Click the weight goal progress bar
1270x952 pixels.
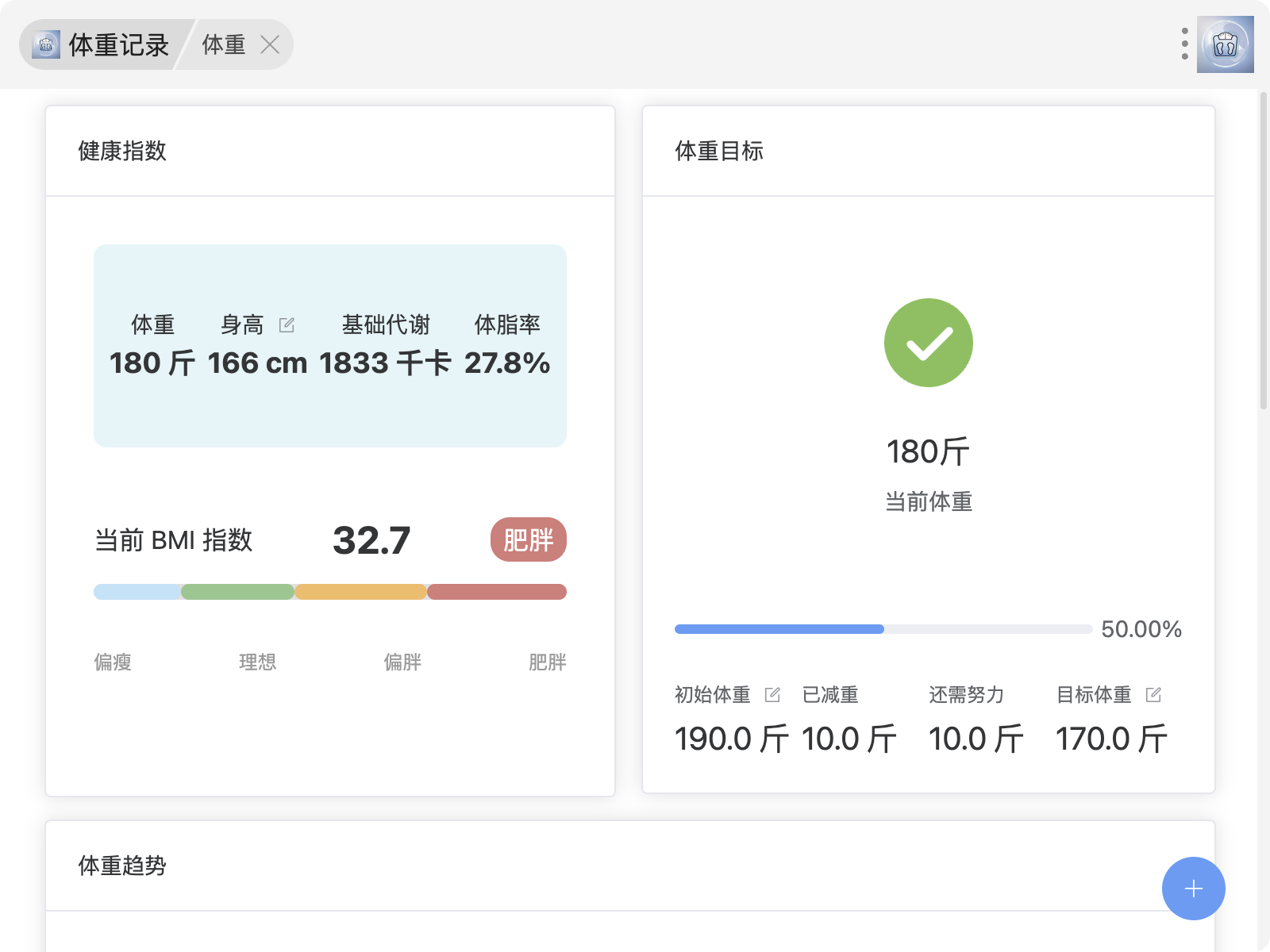[x=883, y=629]
